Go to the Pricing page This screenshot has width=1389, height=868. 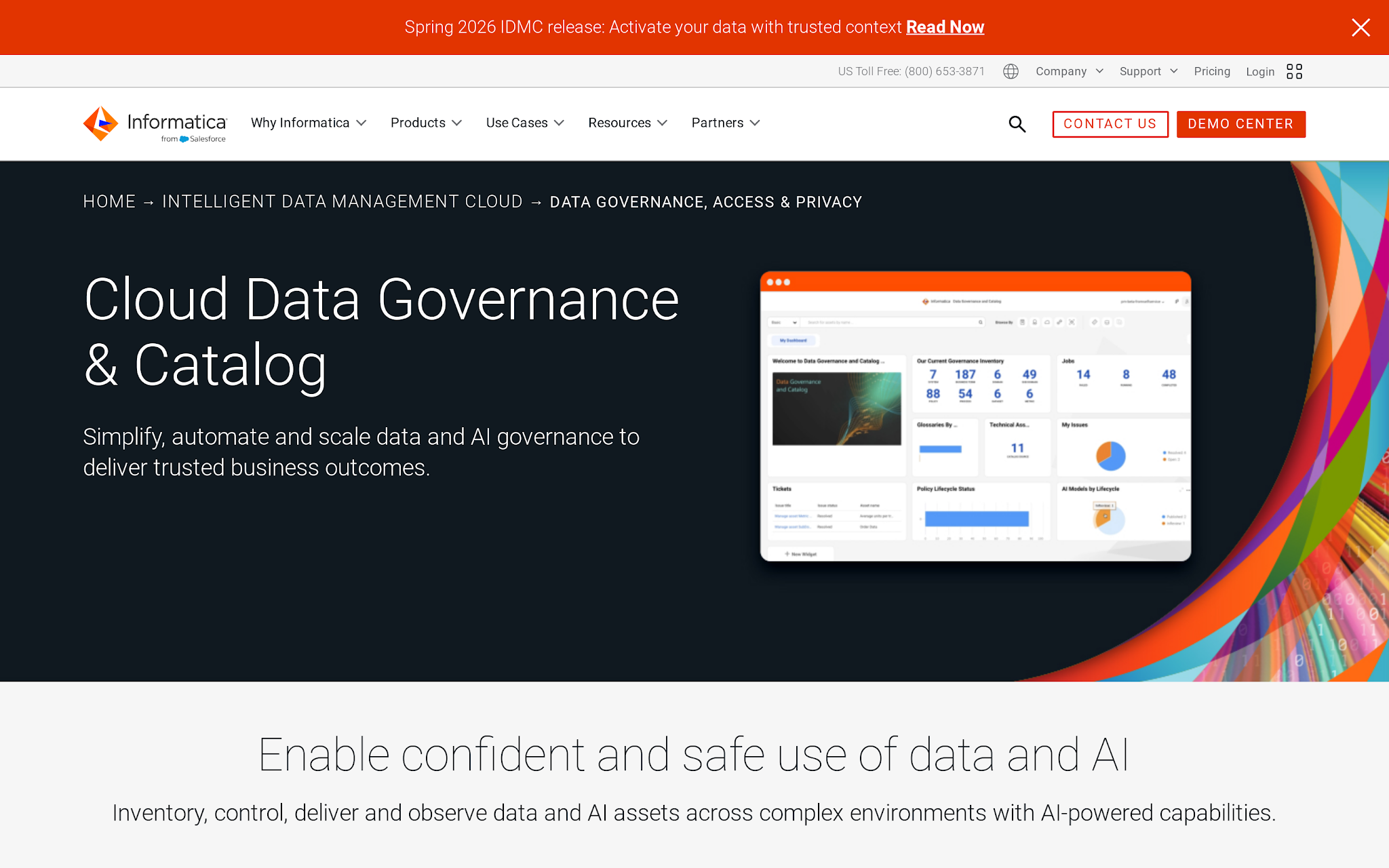[x=1212, y=71]
